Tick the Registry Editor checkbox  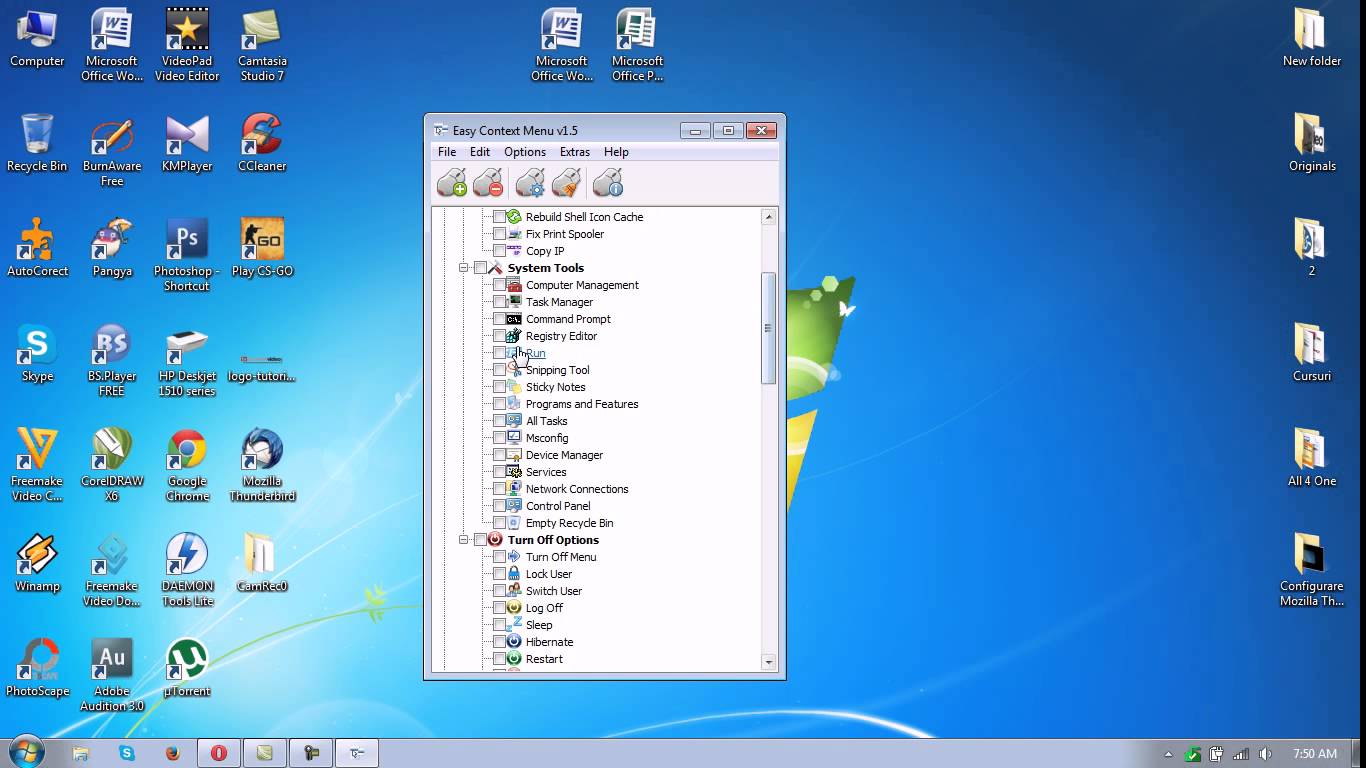pyautogui.click(x=499, y=336)
